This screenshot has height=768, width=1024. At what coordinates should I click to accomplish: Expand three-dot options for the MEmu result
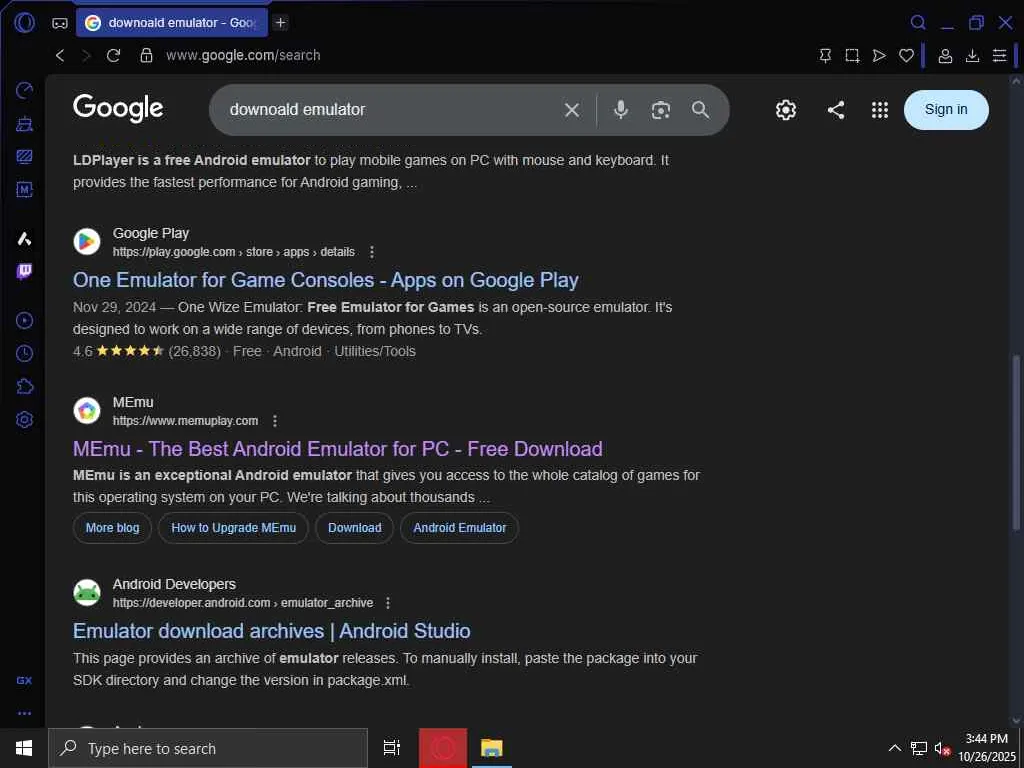[275, 421]
